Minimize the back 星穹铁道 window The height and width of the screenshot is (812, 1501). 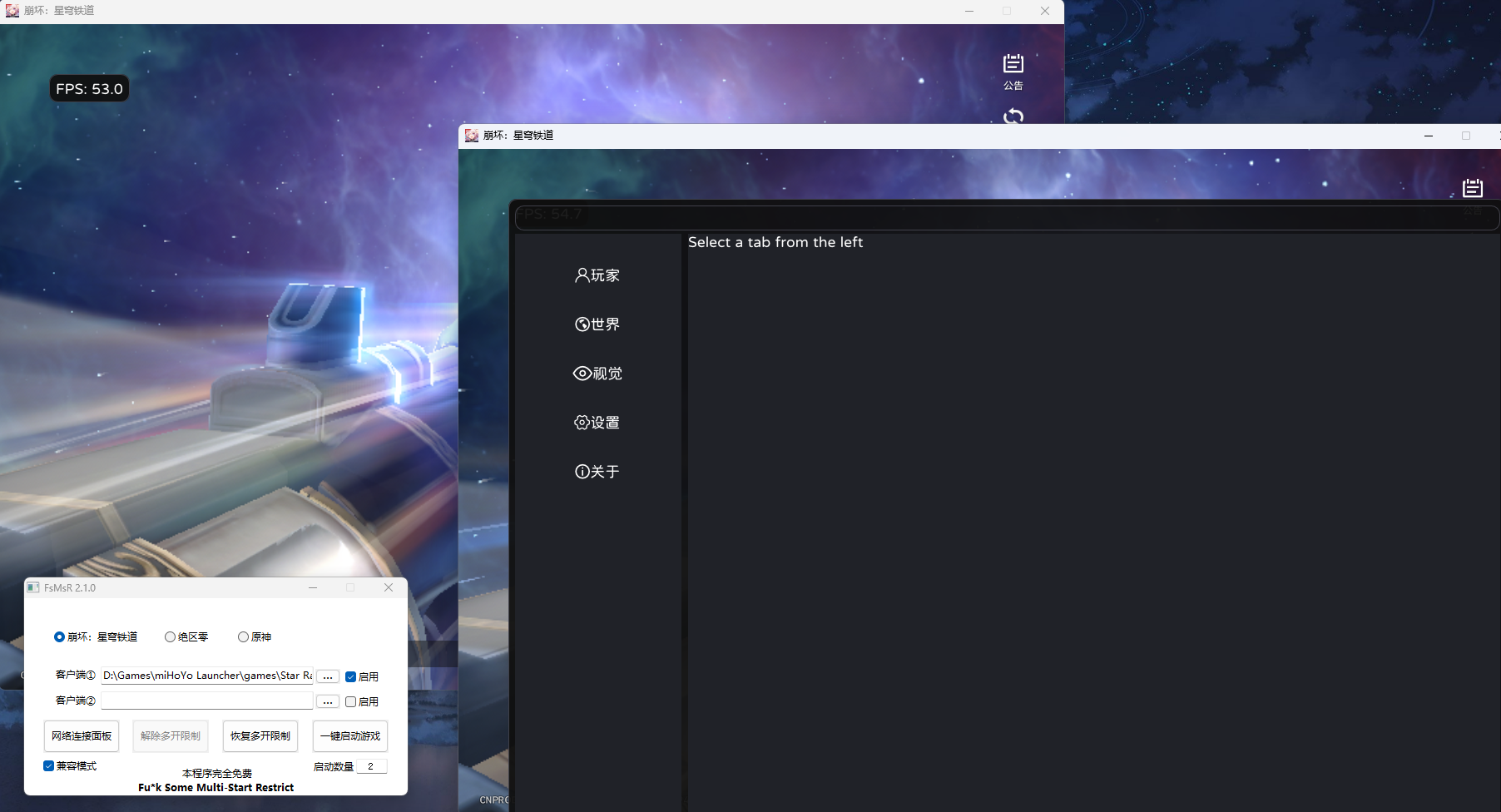969,11
